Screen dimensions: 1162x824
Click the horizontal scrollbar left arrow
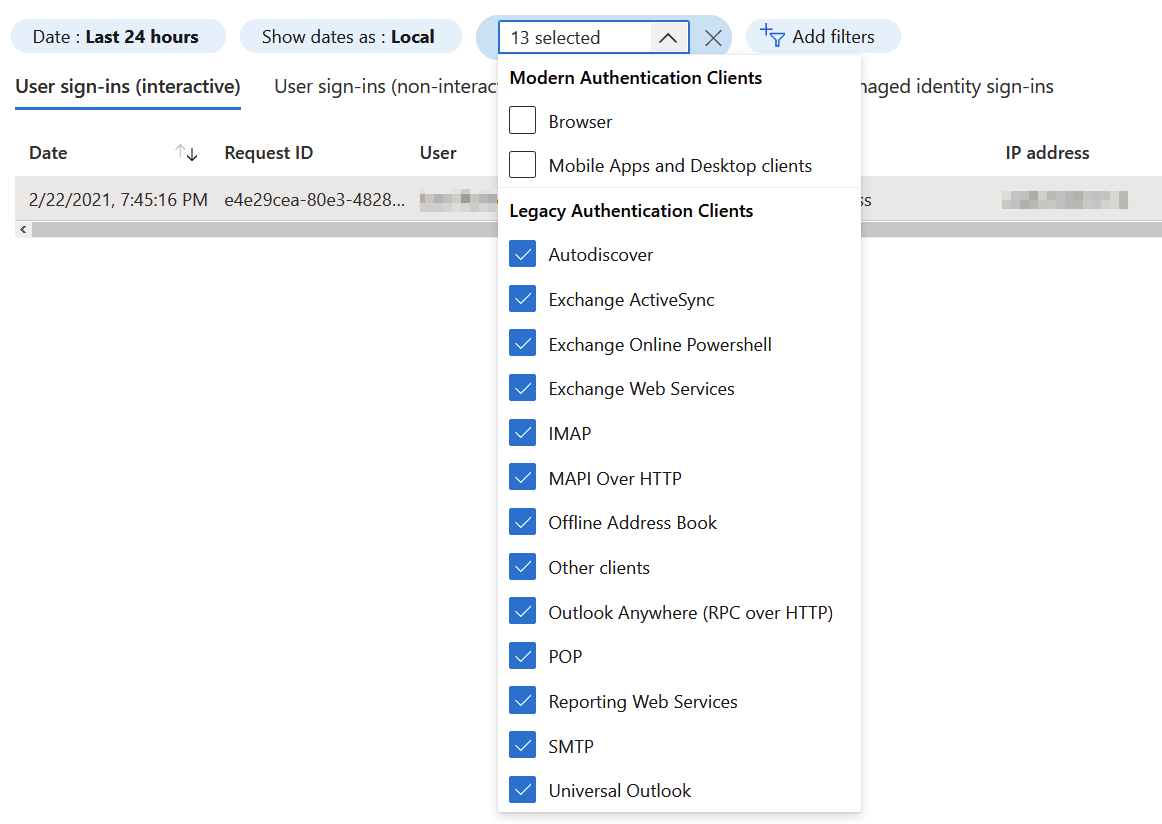click(x=23, y=229)
